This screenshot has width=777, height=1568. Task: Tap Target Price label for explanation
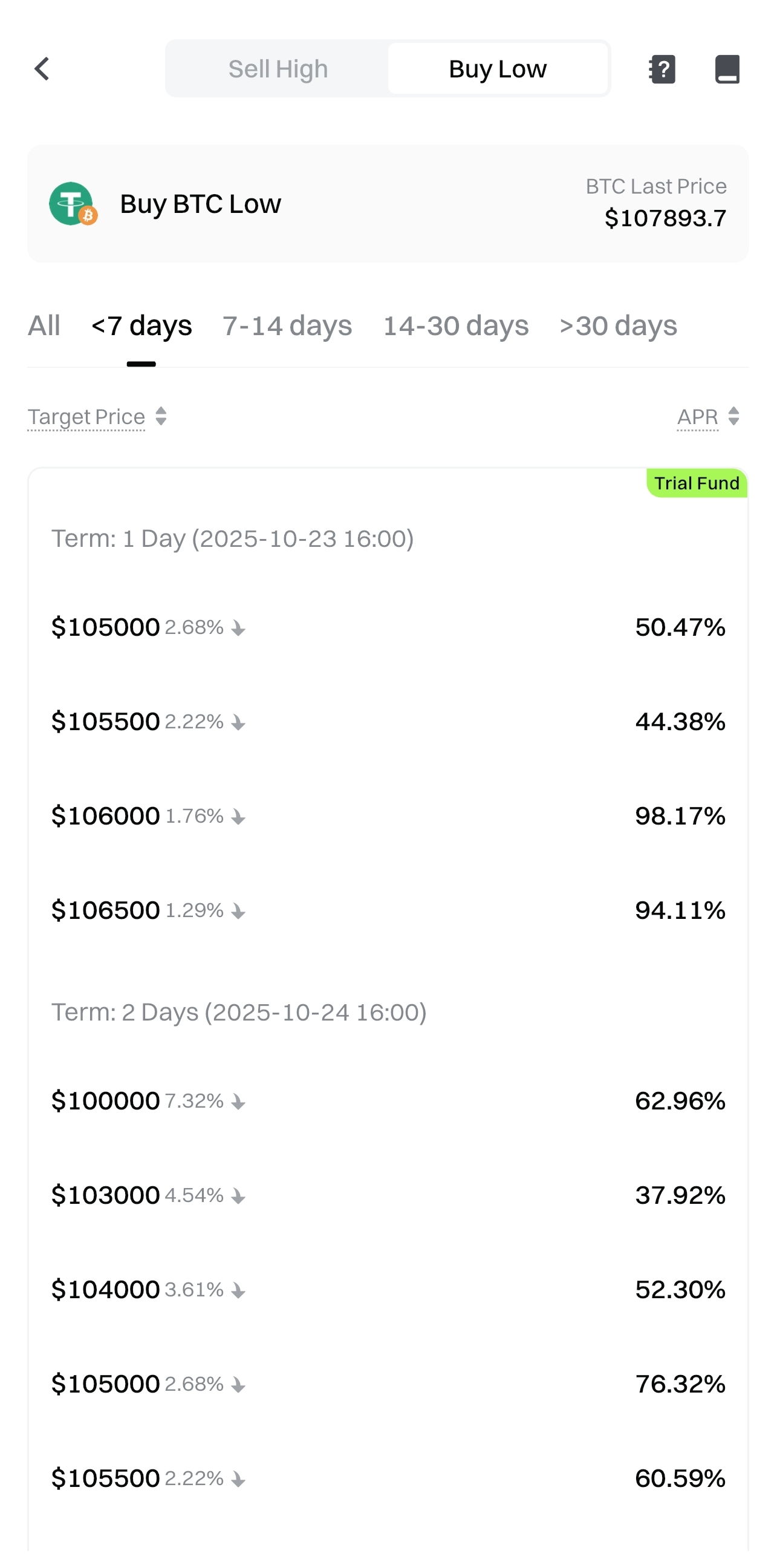point(86,417)
